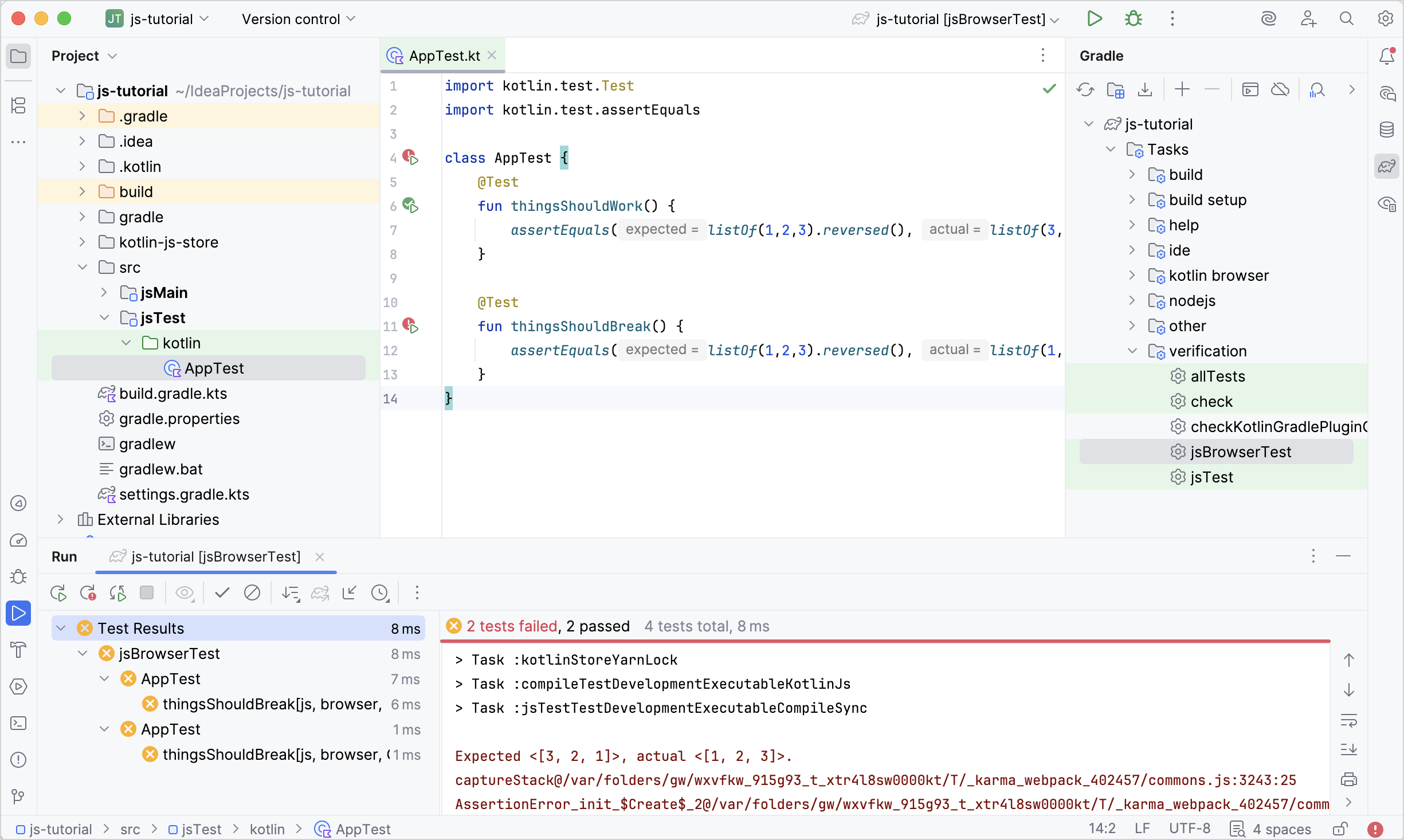Open Project tool window button
The height and width of the screenshot is (840, 1404).
coord(18,56)
